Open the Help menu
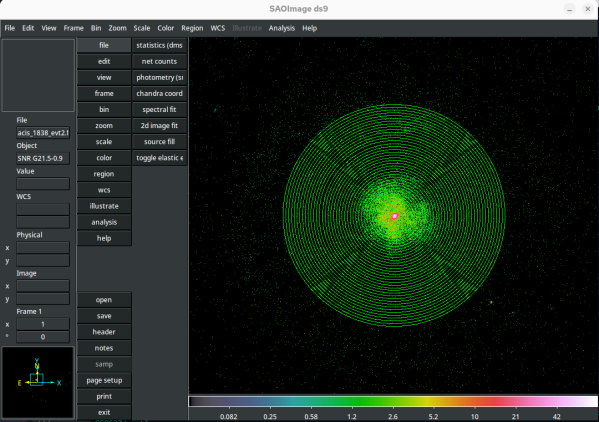This screenshot has height=422, width=599. (x=309, y=28)
